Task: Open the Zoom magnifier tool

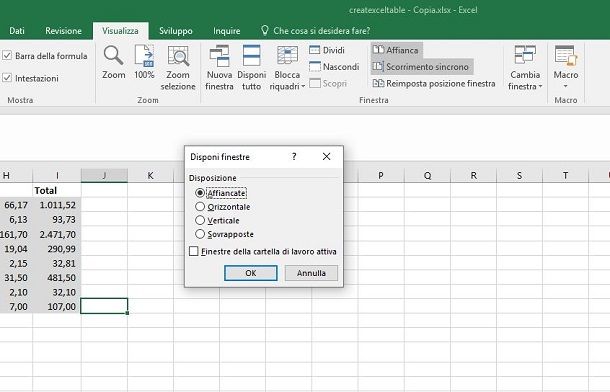Action: (x=114, y=62)
